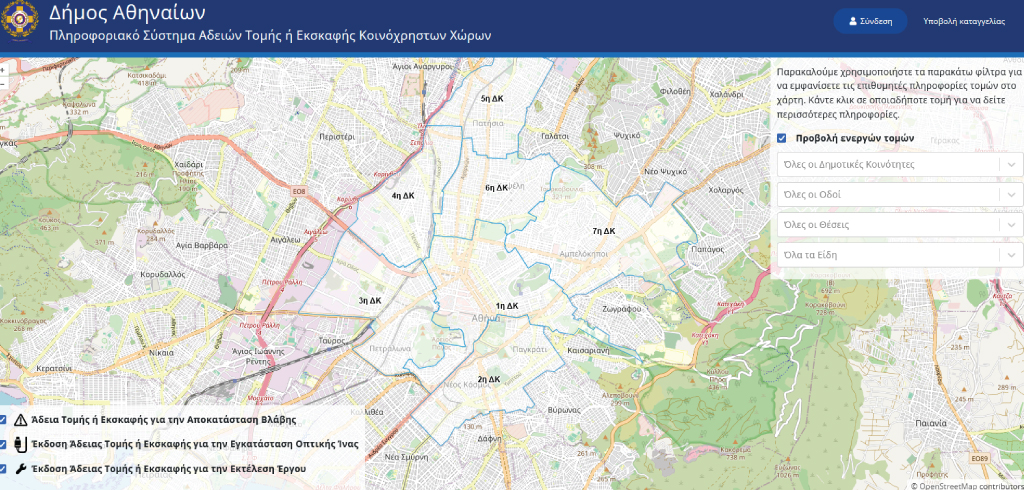Screen dimensions: 1024x490
Task: Uncheck Προβολή ενεργών τομών checkbox
Action: [782, 138]
